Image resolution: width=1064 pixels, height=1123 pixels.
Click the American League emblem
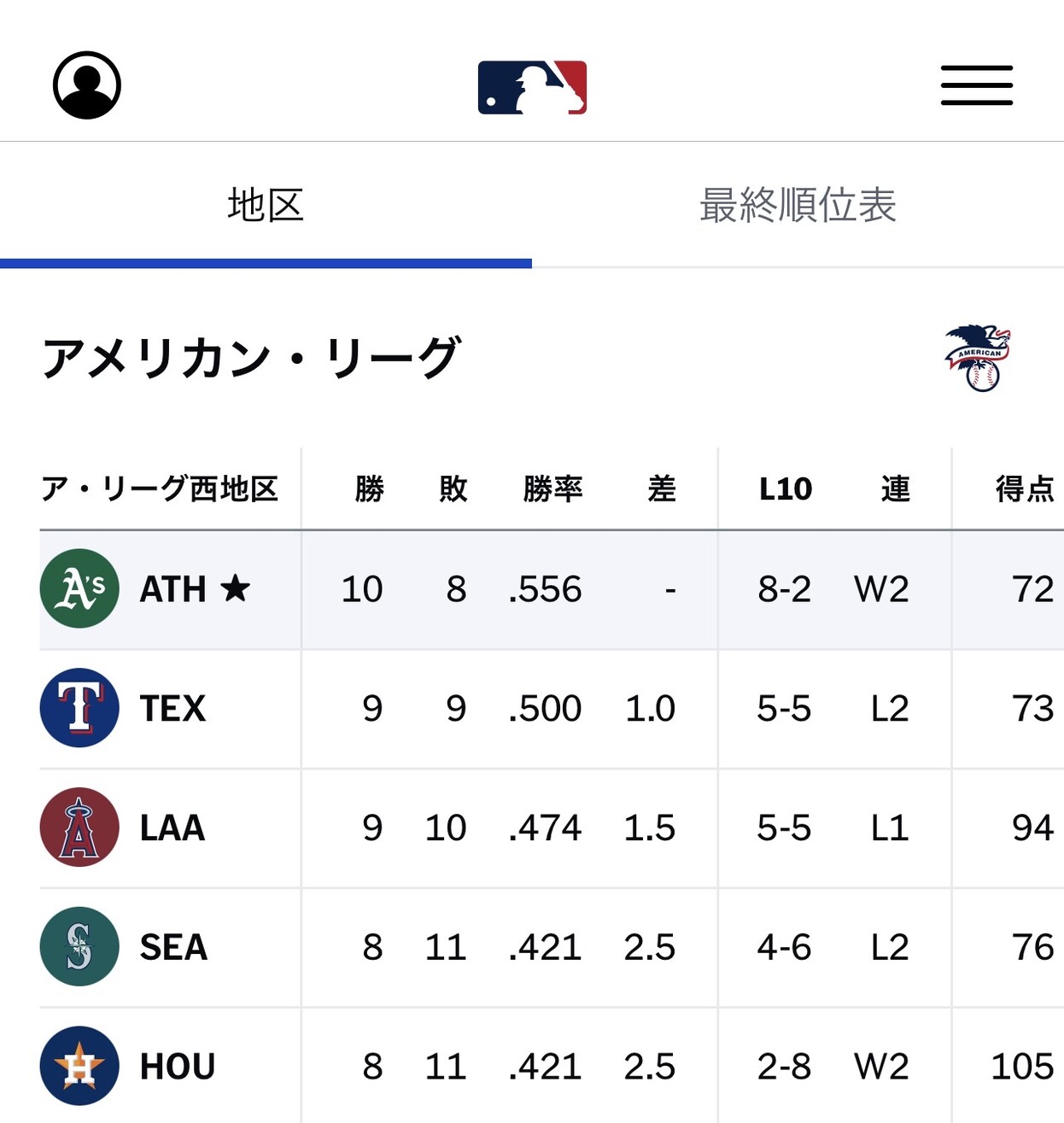click(979, 358)
